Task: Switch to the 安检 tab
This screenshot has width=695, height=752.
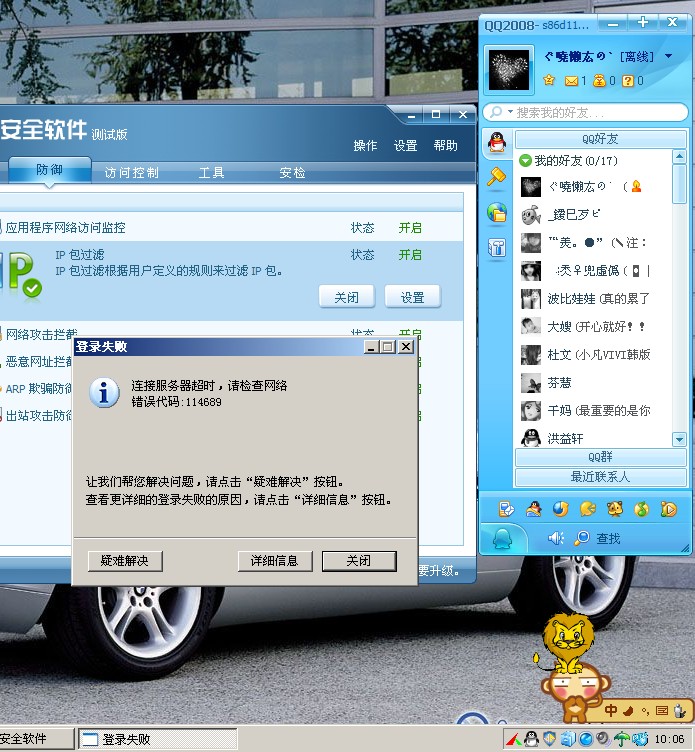Action: (x=292, y=173)
